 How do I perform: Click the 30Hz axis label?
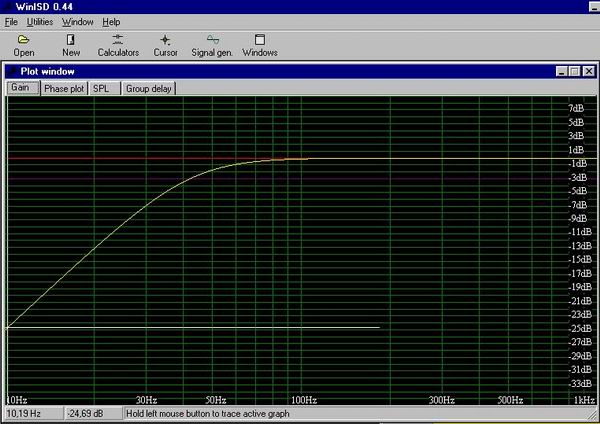147,400
